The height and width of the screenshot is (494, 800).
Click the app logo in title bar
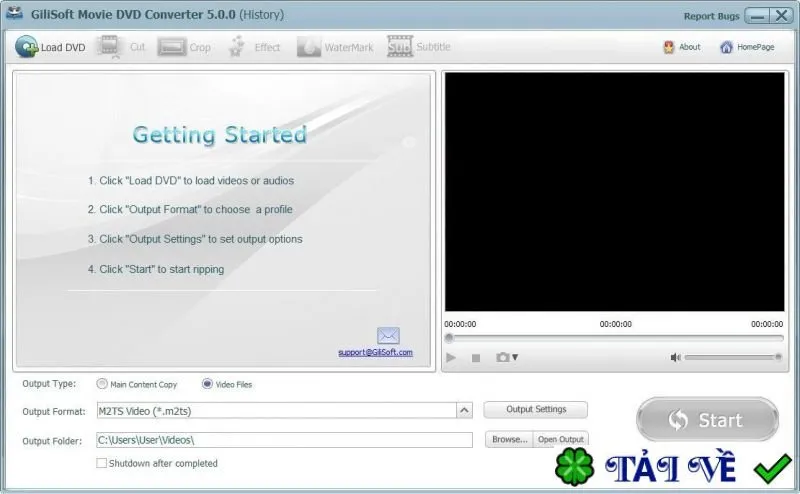[x=14, y=12]
